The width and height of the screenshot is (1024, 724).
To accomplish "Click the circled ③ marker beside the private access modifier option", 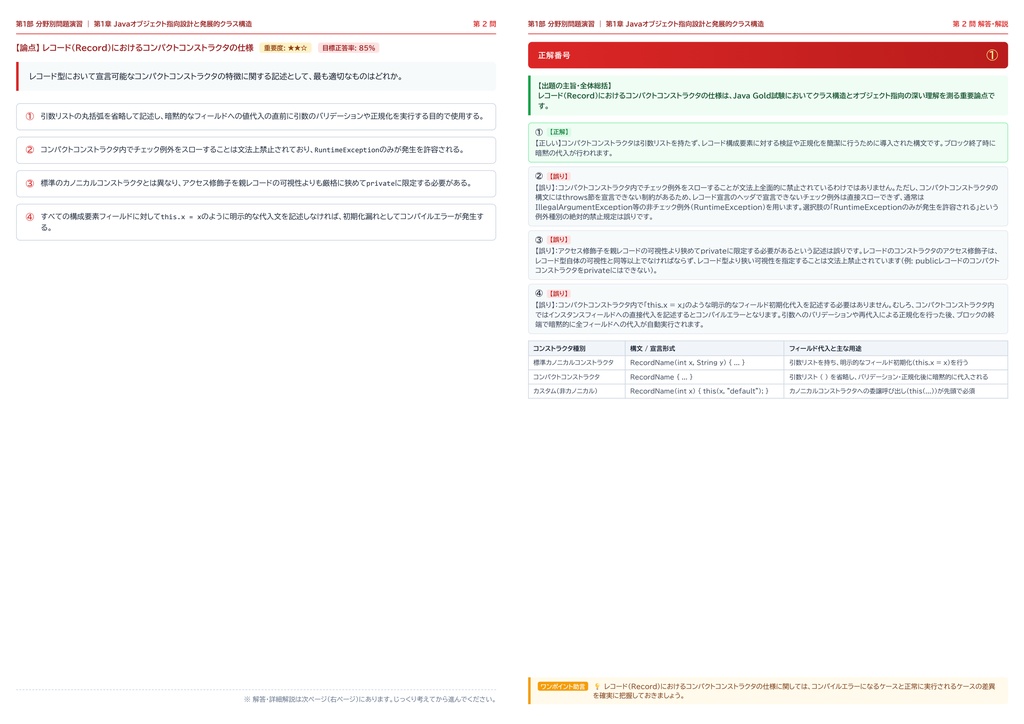I will coord(29,183).
